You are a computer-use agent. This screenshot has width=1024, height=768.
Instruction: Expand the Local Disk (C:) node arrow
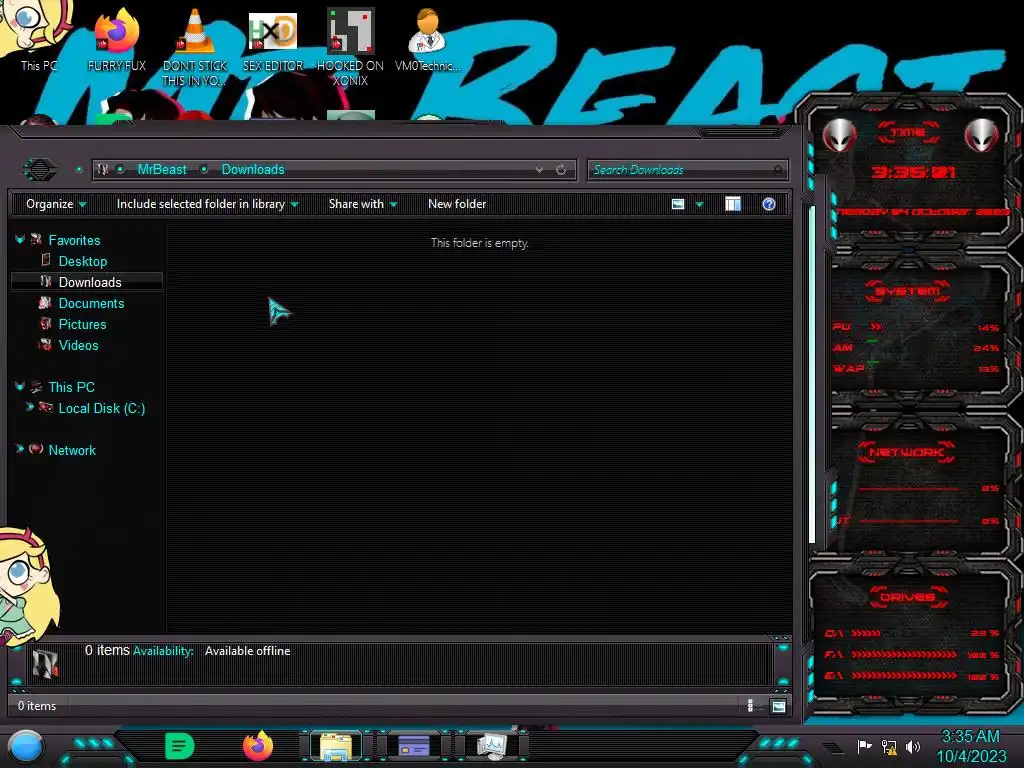[29, 407]
